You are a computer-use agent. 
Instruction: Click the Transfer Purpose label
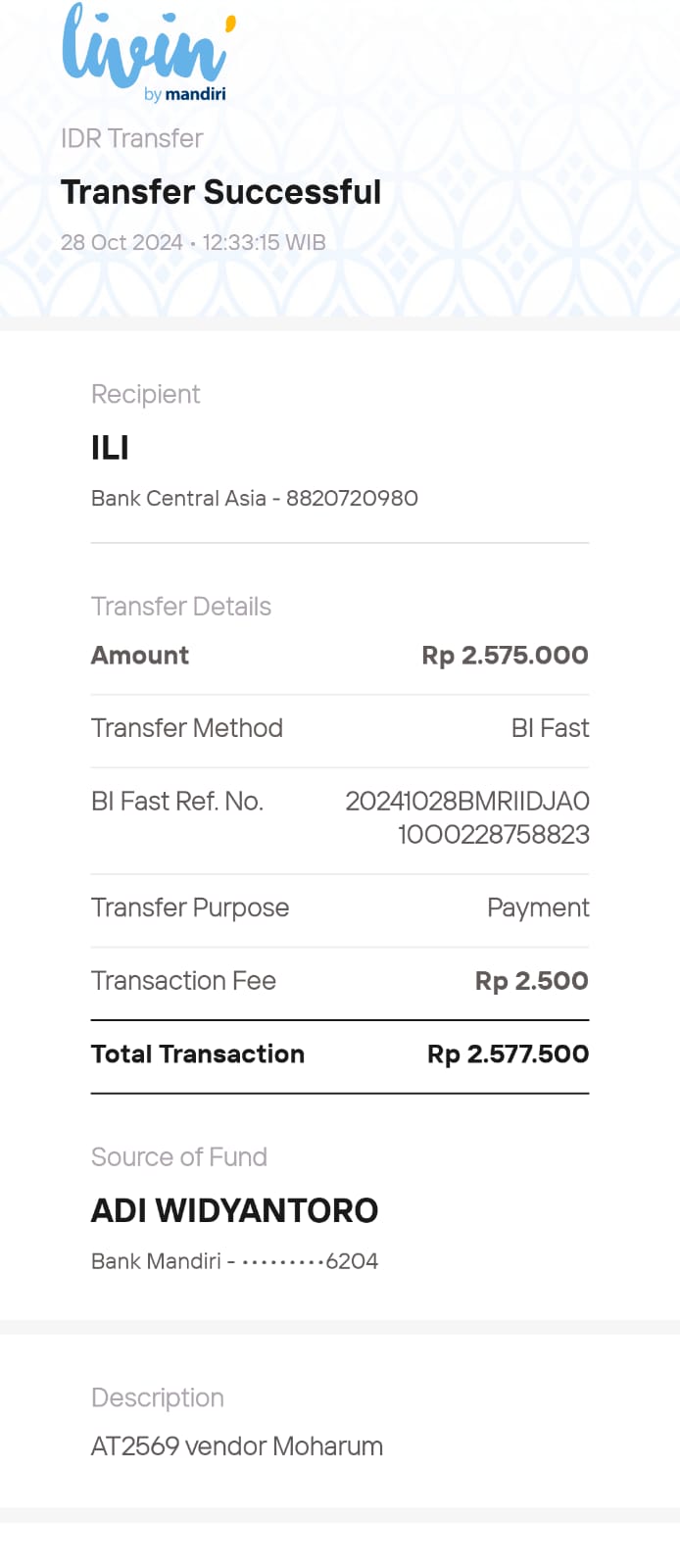[190, 907]
